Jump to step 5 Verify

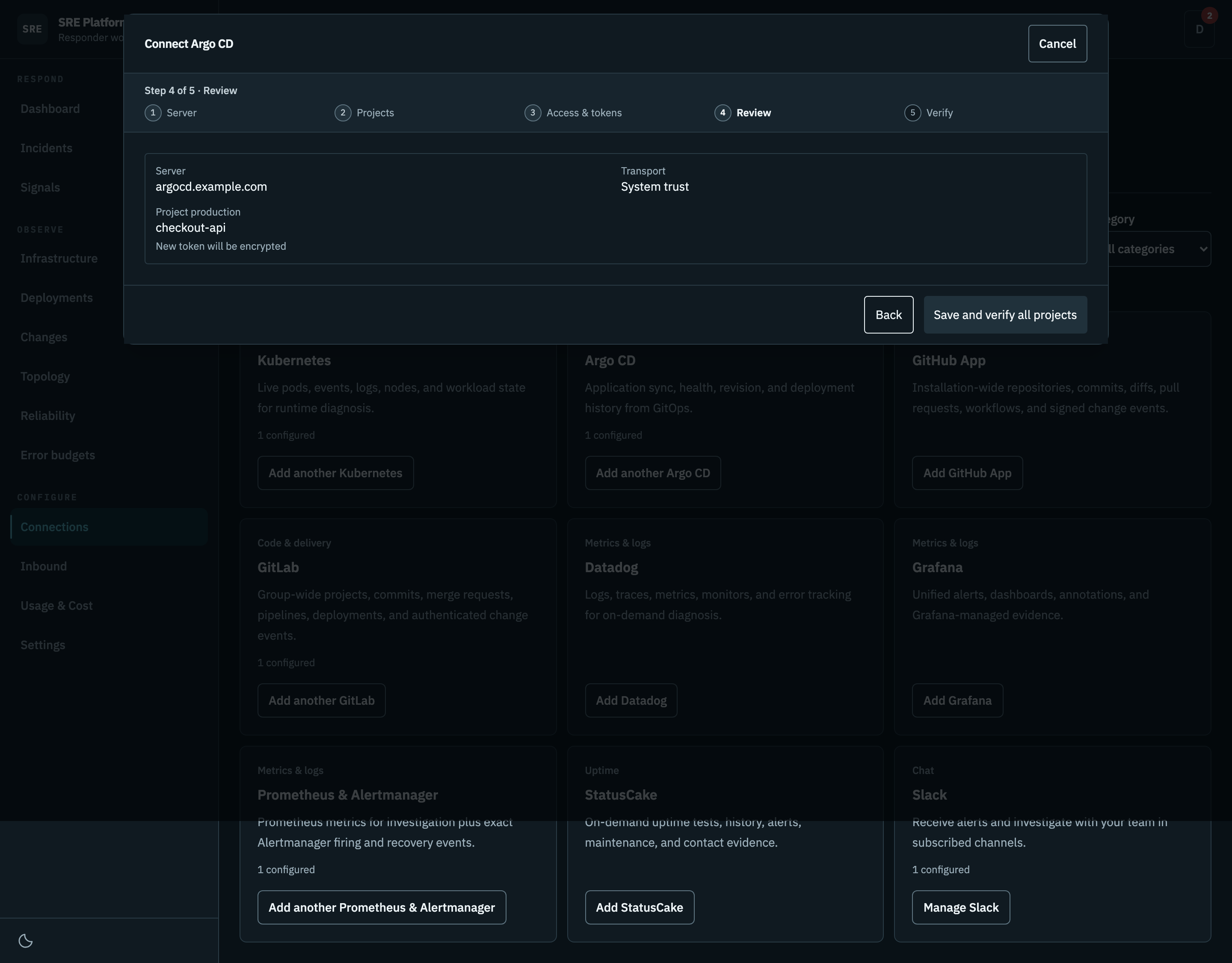(929, 113)
